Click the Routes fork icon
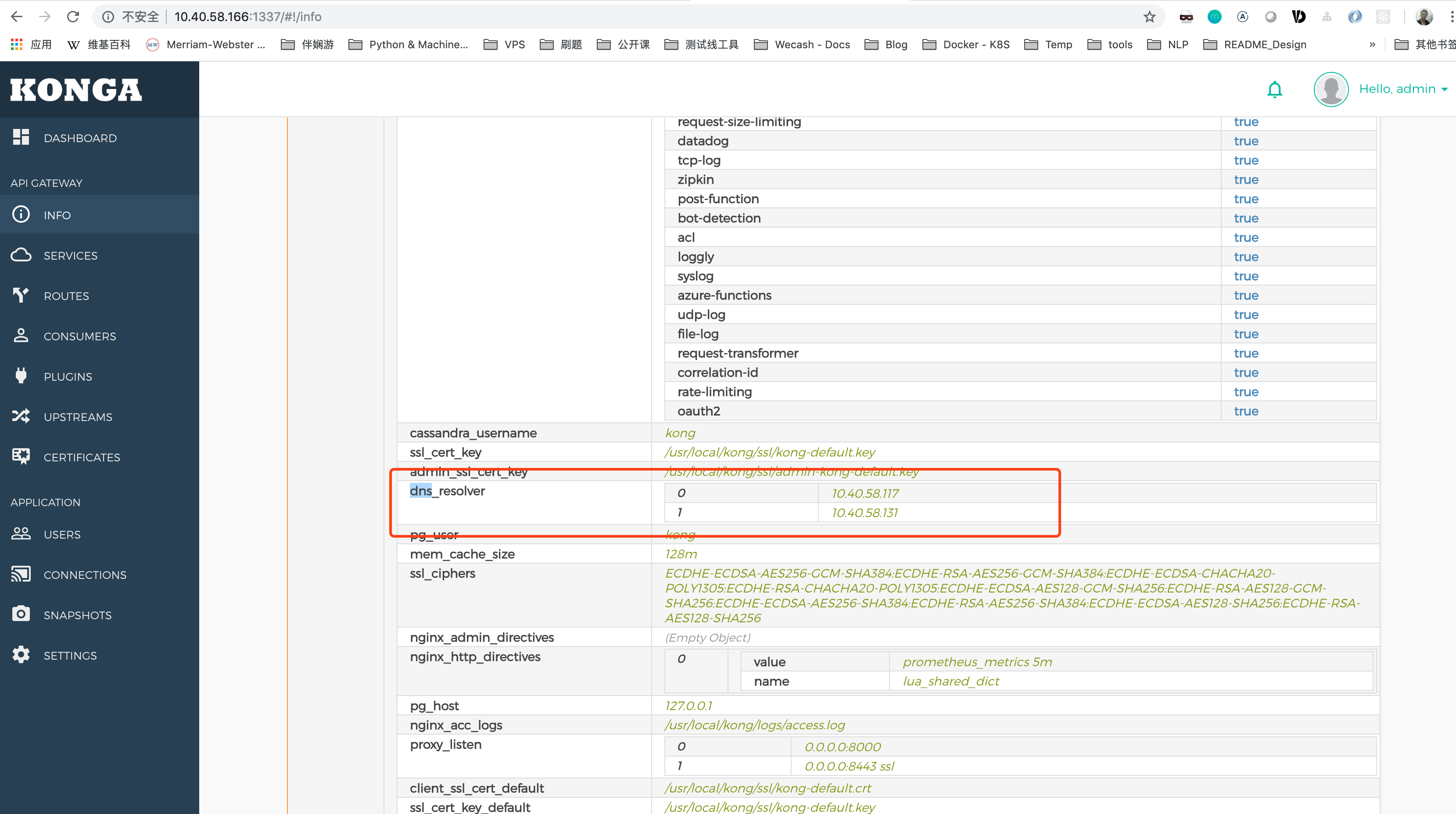 point(21,295)
